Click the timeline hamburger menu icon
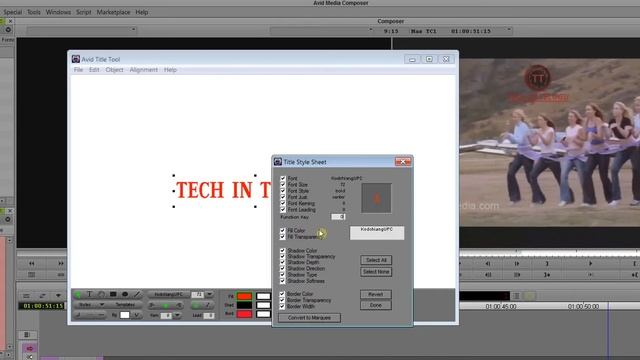Image resolution: width=640 pixels, height=360 pixels. pos(26,296)
